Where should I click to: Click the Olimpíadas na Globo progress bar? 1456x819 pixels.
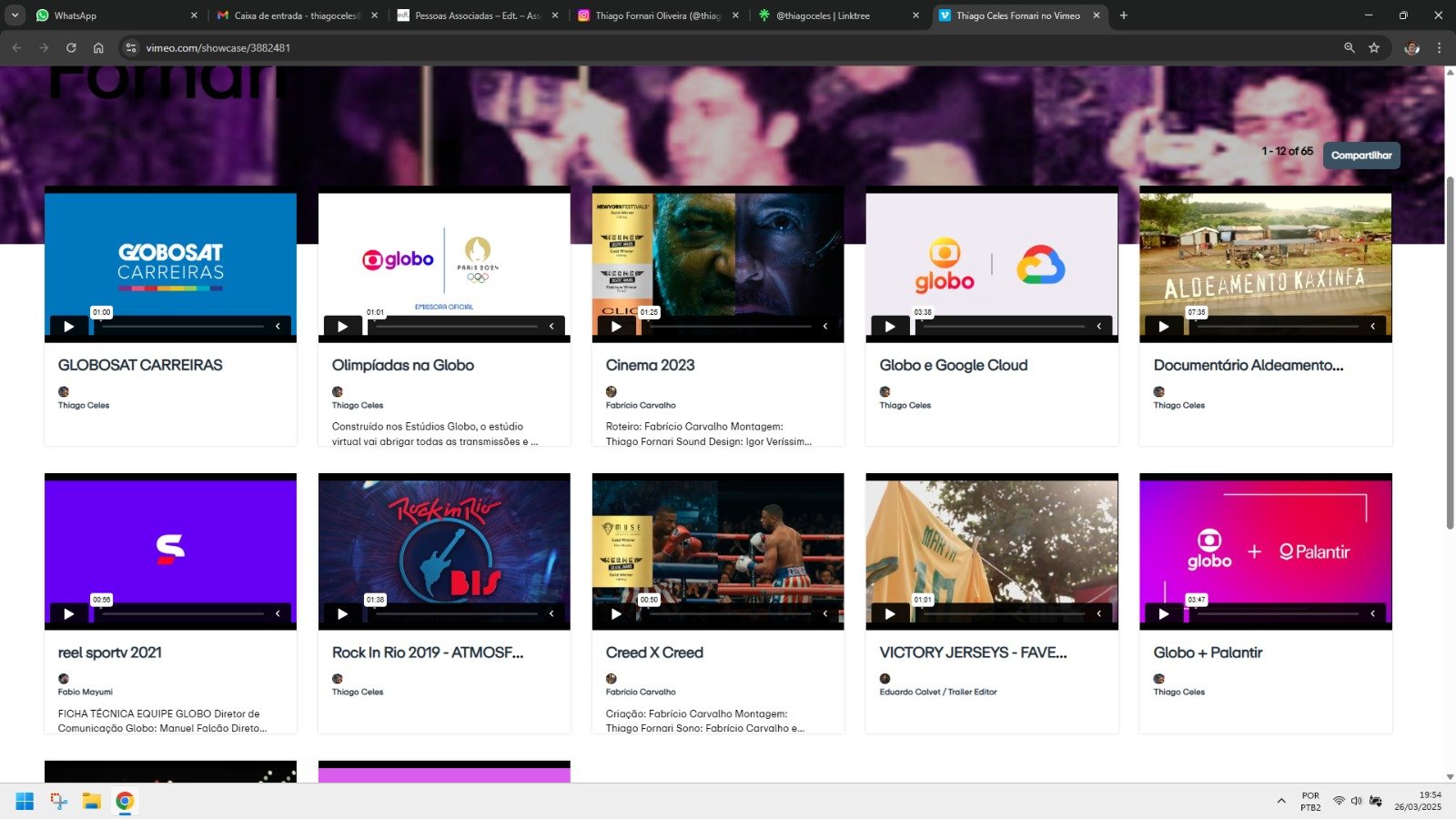pyautogui.click(x=455, y=327)
